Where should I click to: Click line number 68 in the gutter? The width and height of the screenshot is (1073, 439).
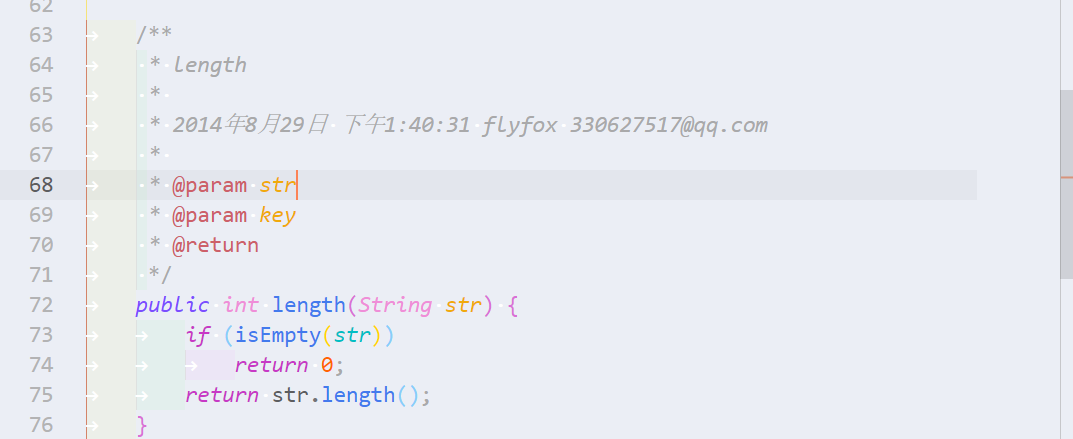pos(41,185)
